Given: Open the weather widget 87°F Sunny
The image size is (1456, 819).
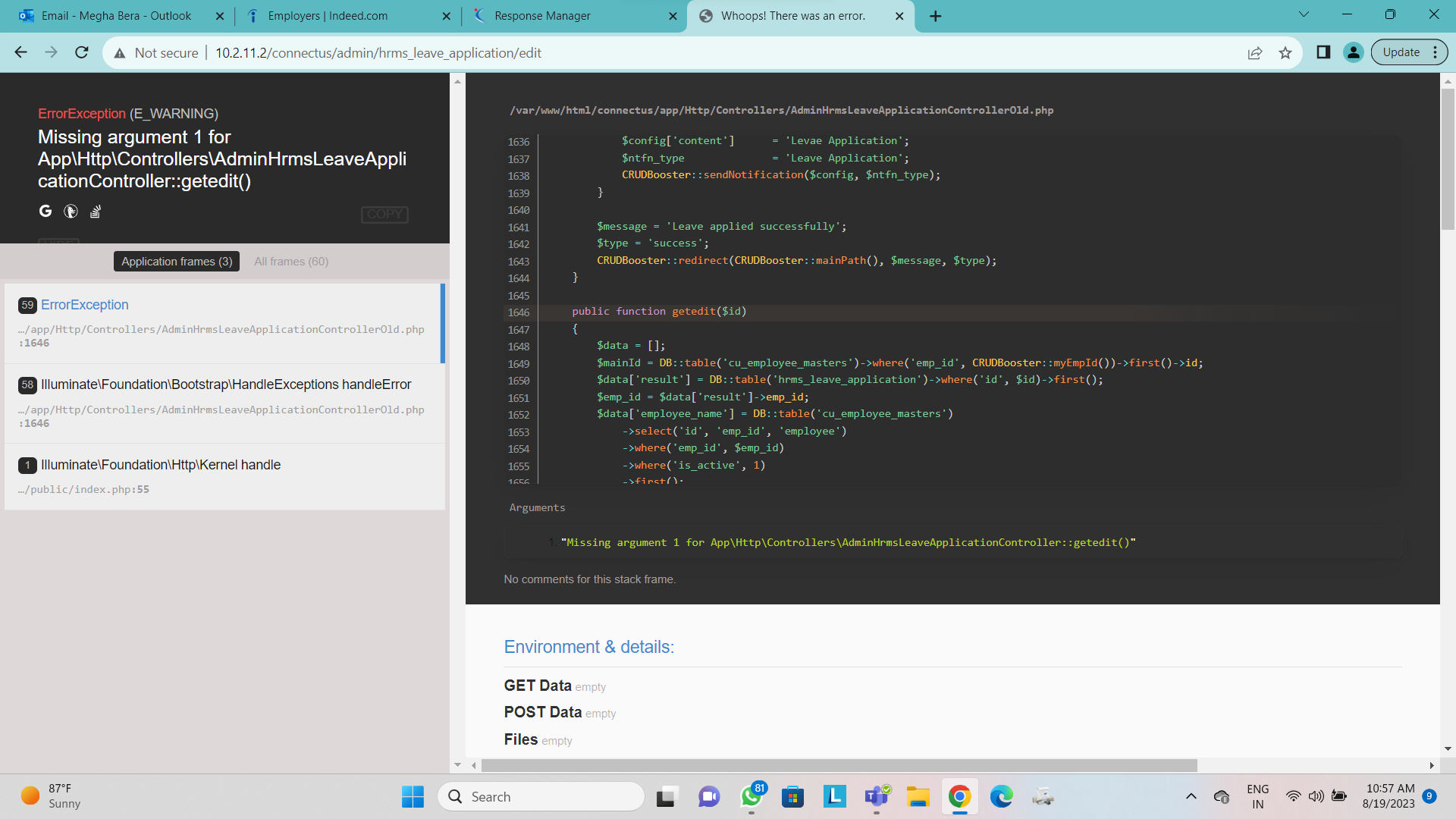Looking at the screenshot, I should tap(51, 796).
